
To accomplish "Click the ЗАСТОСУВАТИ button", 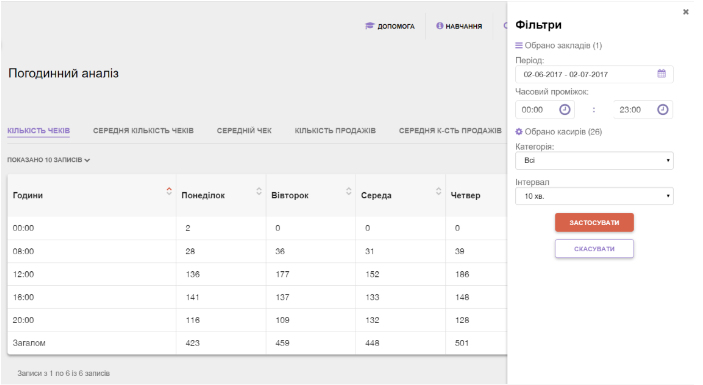I will coord(594,222).
